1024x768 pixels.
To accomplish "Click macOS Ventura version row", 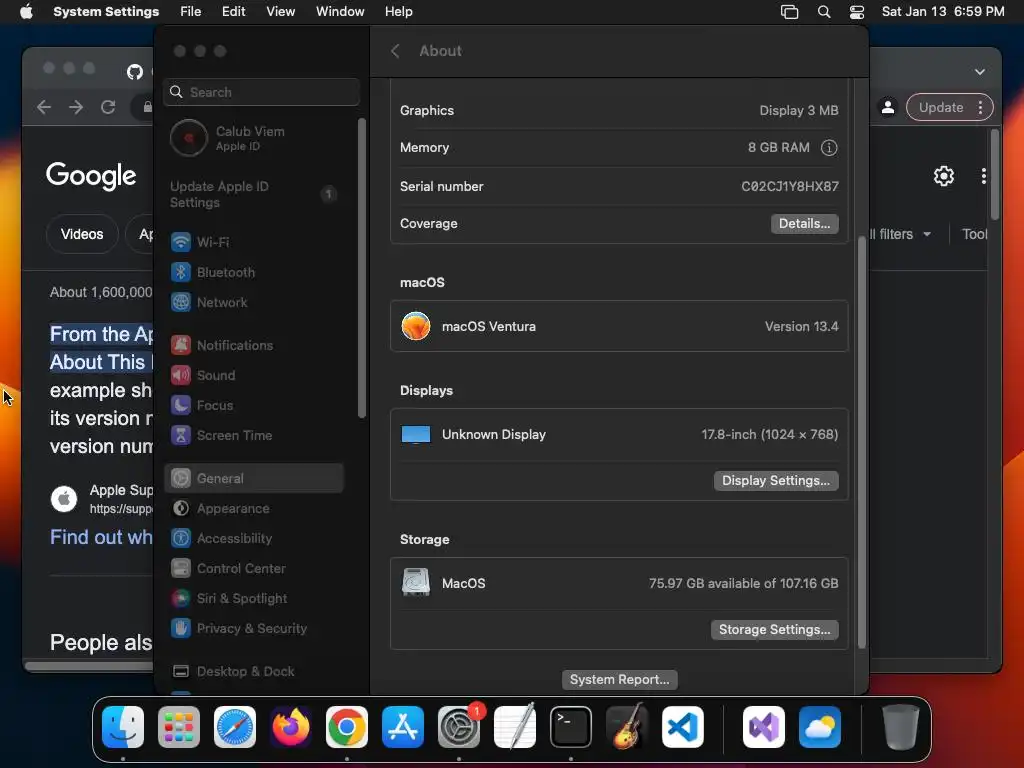I will coord(619,327).
